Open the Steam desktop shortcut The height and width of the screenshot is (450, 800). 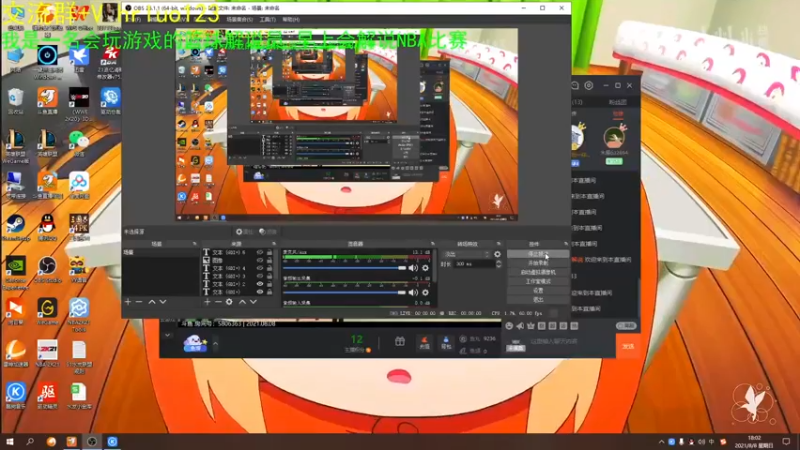coord(16,228)
